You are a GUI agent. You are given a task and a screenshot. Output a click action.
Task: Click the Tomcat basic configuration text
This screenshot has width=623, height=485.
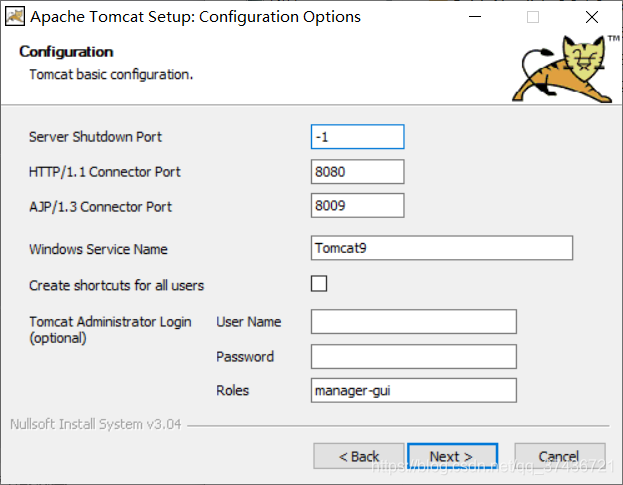click(x=111, y=75)
